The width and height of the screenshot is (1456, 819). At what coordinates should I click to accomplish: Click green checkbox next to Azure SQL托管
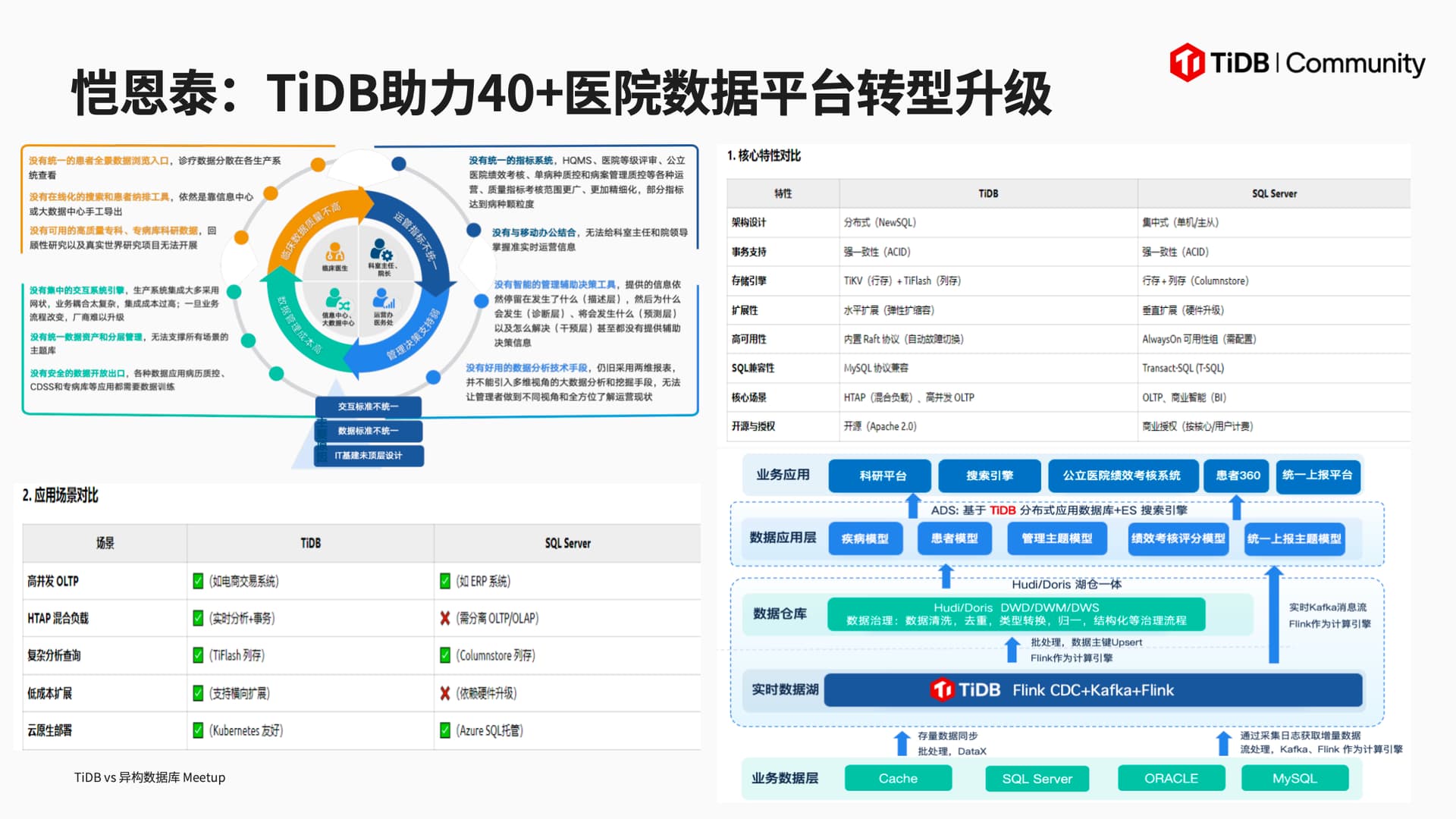pos(445,730)
